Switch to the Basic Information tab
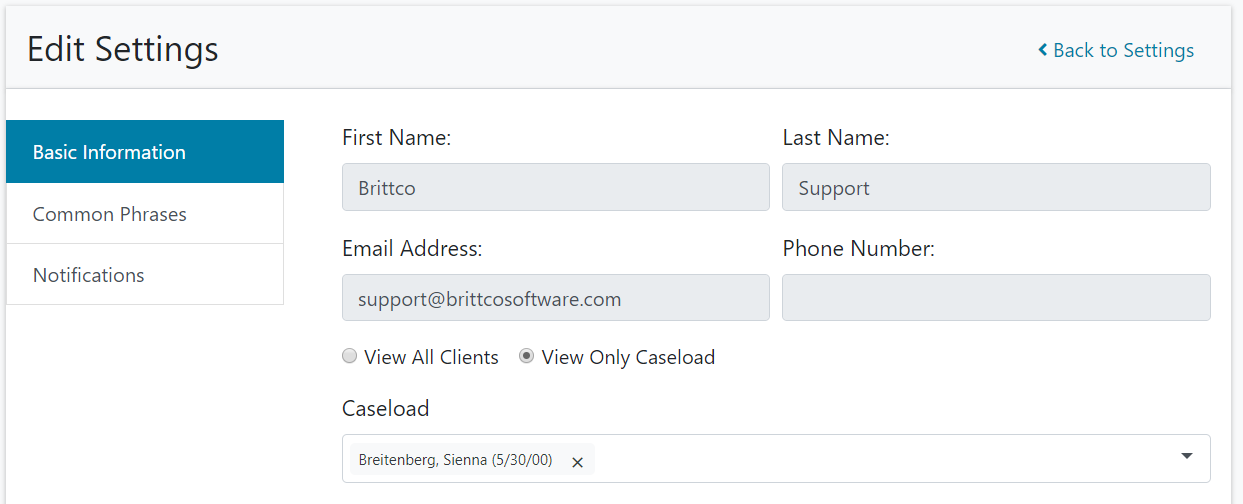The height and width of the screenshot is (504, 1243). point(144,152)
